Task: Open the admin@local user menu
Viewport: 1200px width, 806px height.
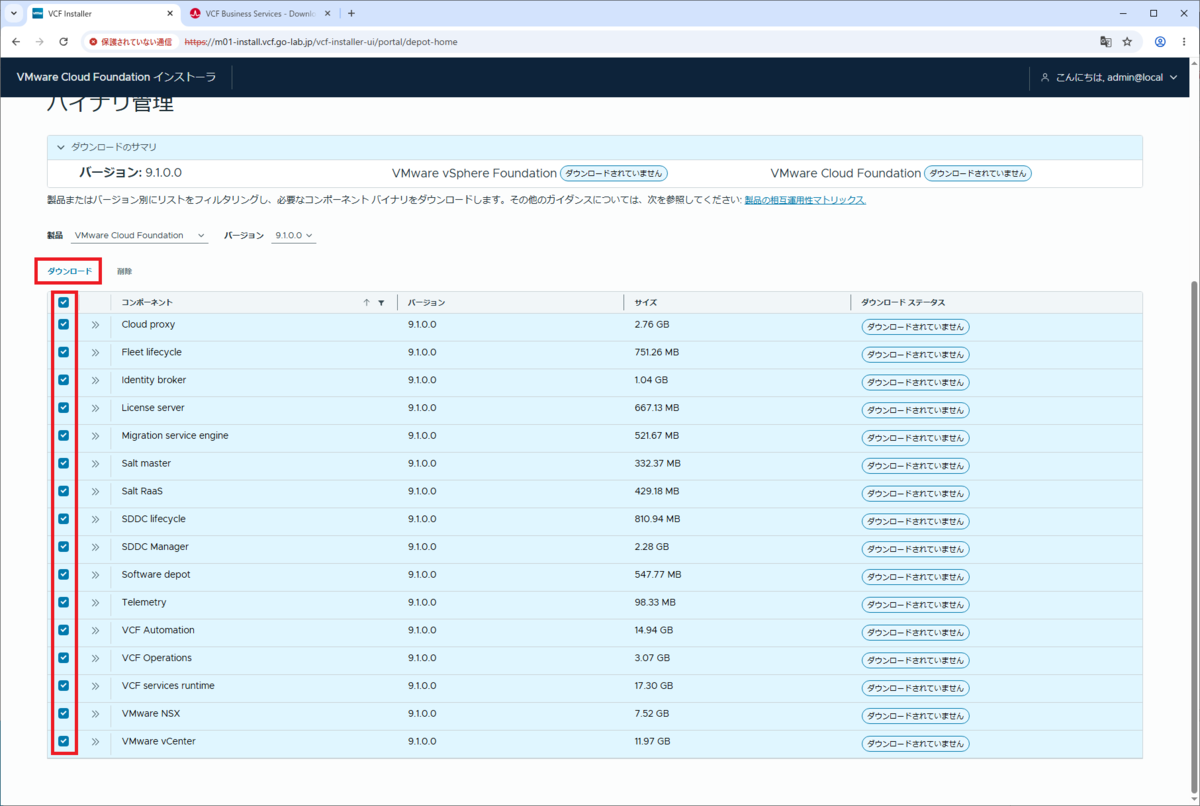Action: tap(1108, 77)
